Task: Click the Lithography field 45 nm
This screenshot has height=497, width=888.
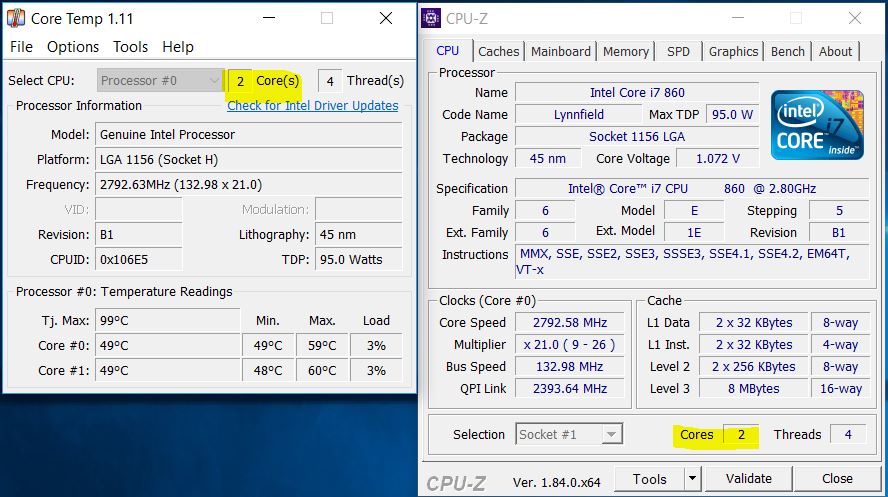Action: (x=358, y=234)
